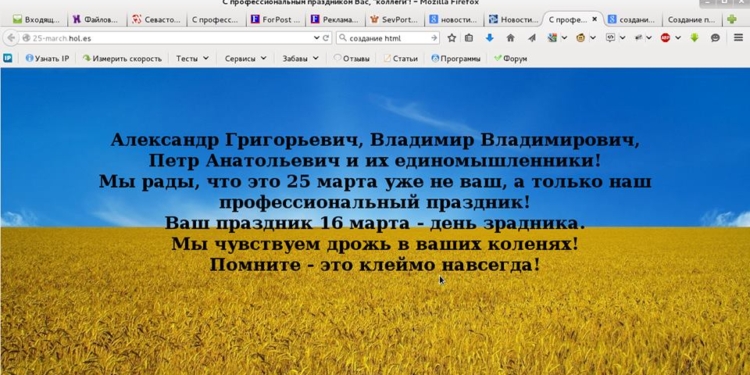Expand the Сервисы bookmarks menu
Screen dimensions: 750x375
pyautogui.click(x=245, y=58)
